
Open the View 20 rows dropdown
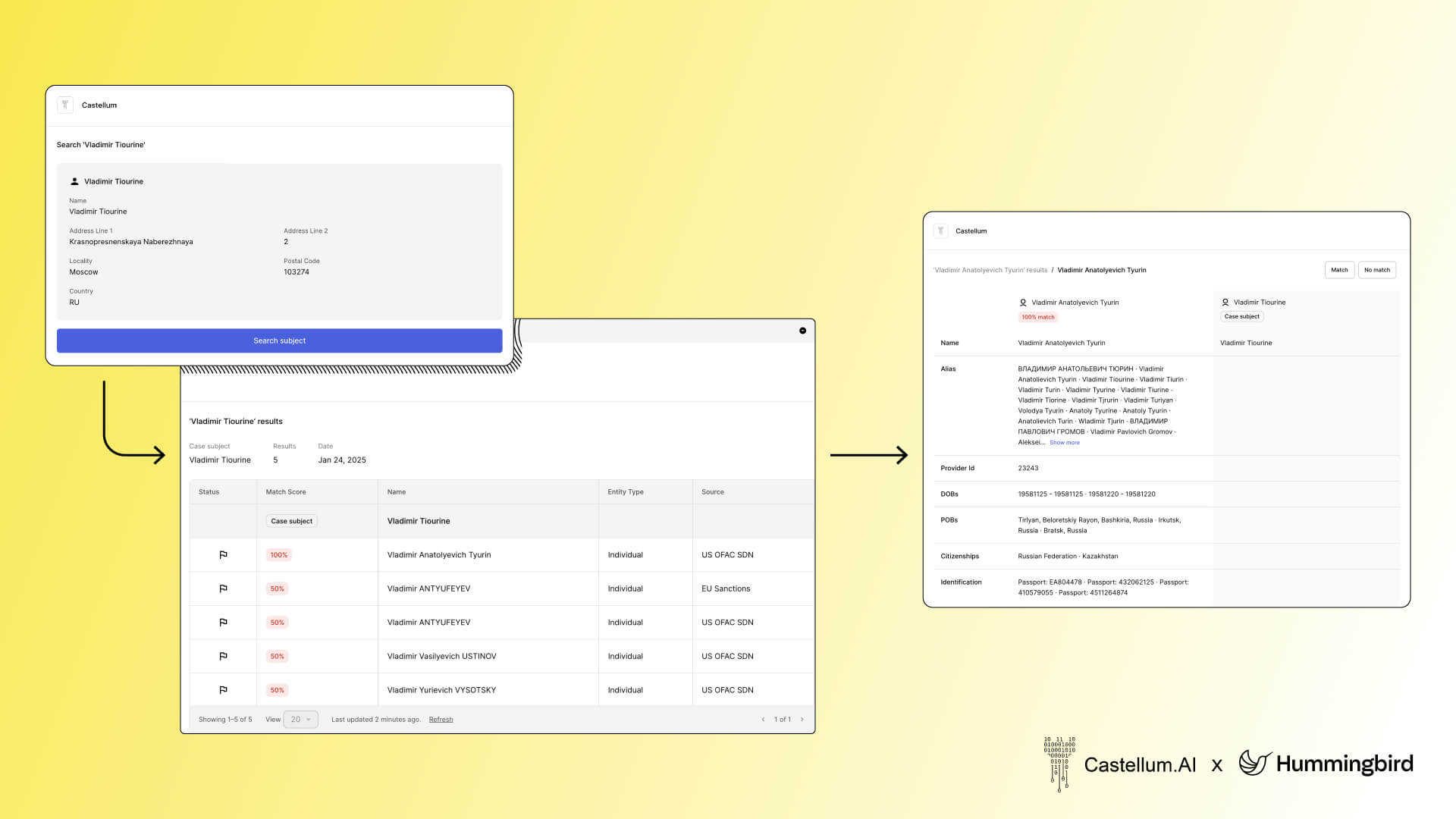coord(301,720)
